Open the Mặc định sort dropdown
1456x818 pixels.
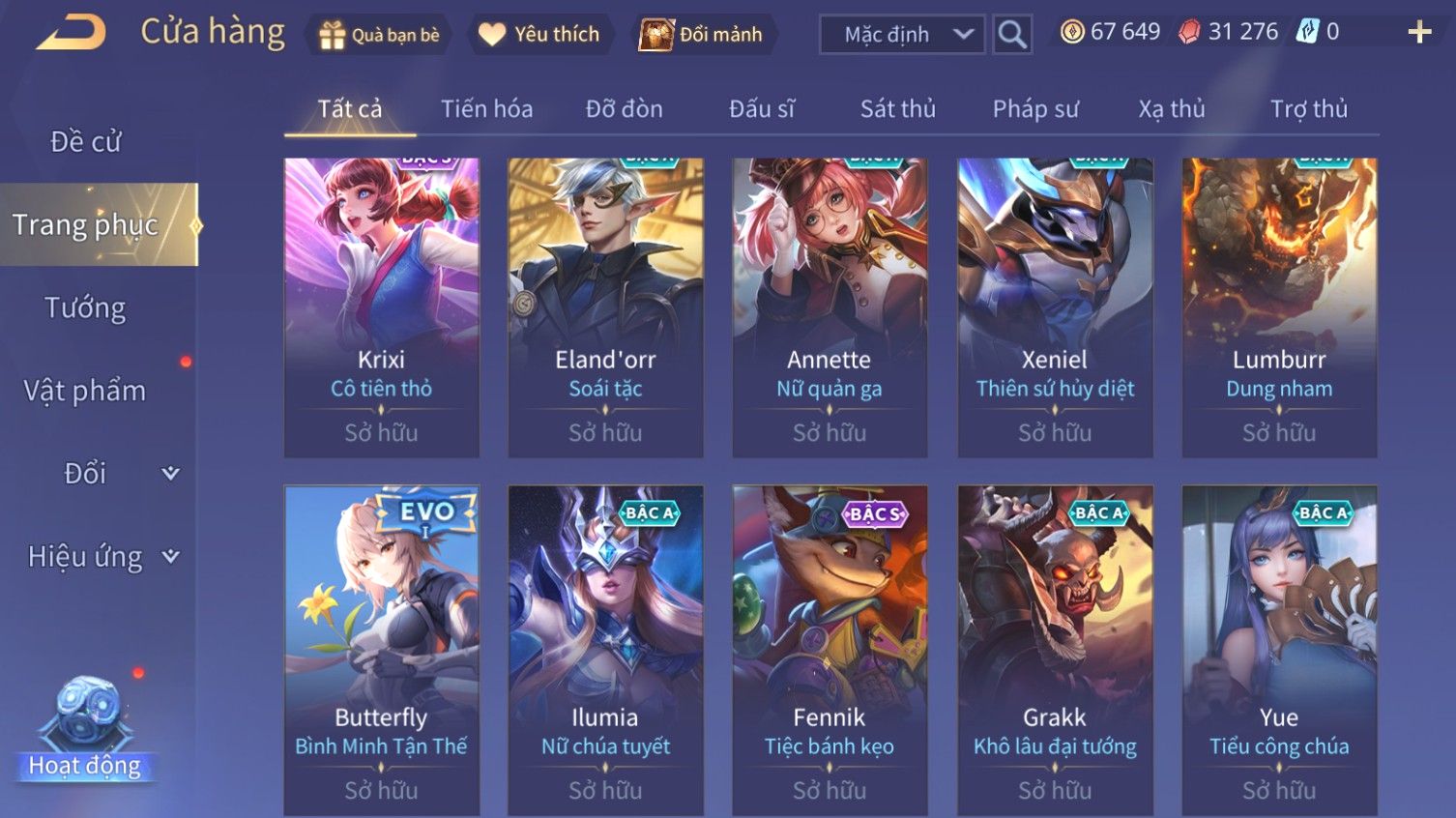pos(902,34)
